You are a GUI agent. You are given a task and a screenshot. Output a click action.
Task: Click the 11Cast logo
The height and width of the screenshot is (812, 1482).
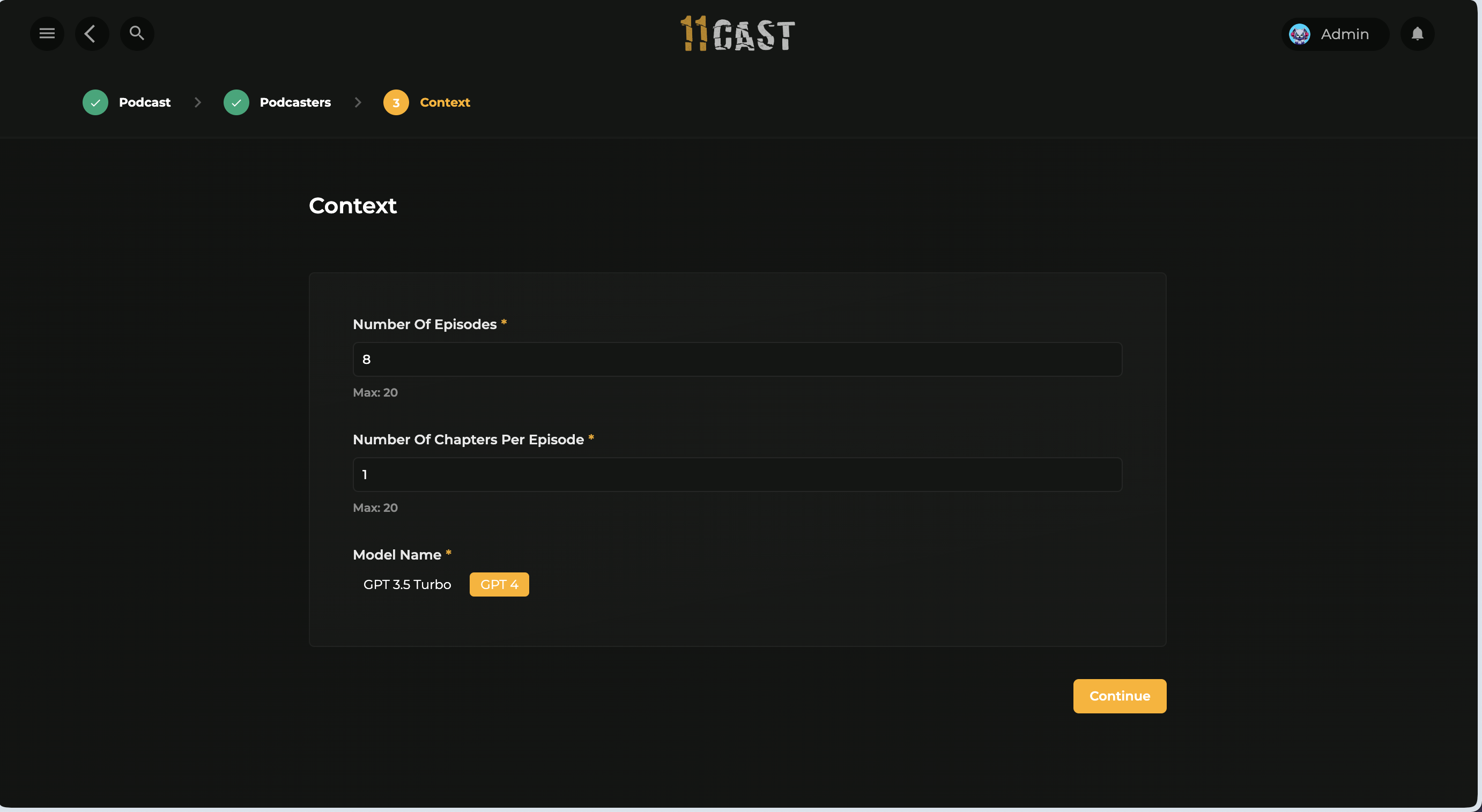(738, 34)
